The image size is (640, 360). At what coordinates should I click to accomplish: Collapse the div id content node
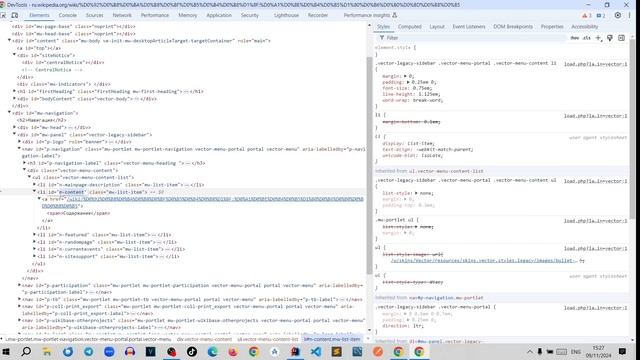point(9,40)
